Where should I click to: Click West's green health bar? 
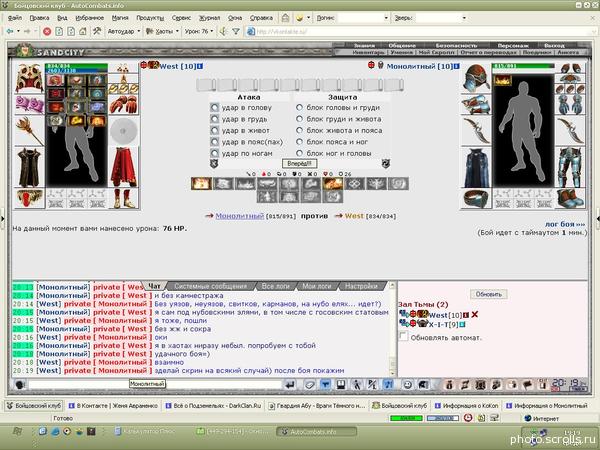[76, 66]
